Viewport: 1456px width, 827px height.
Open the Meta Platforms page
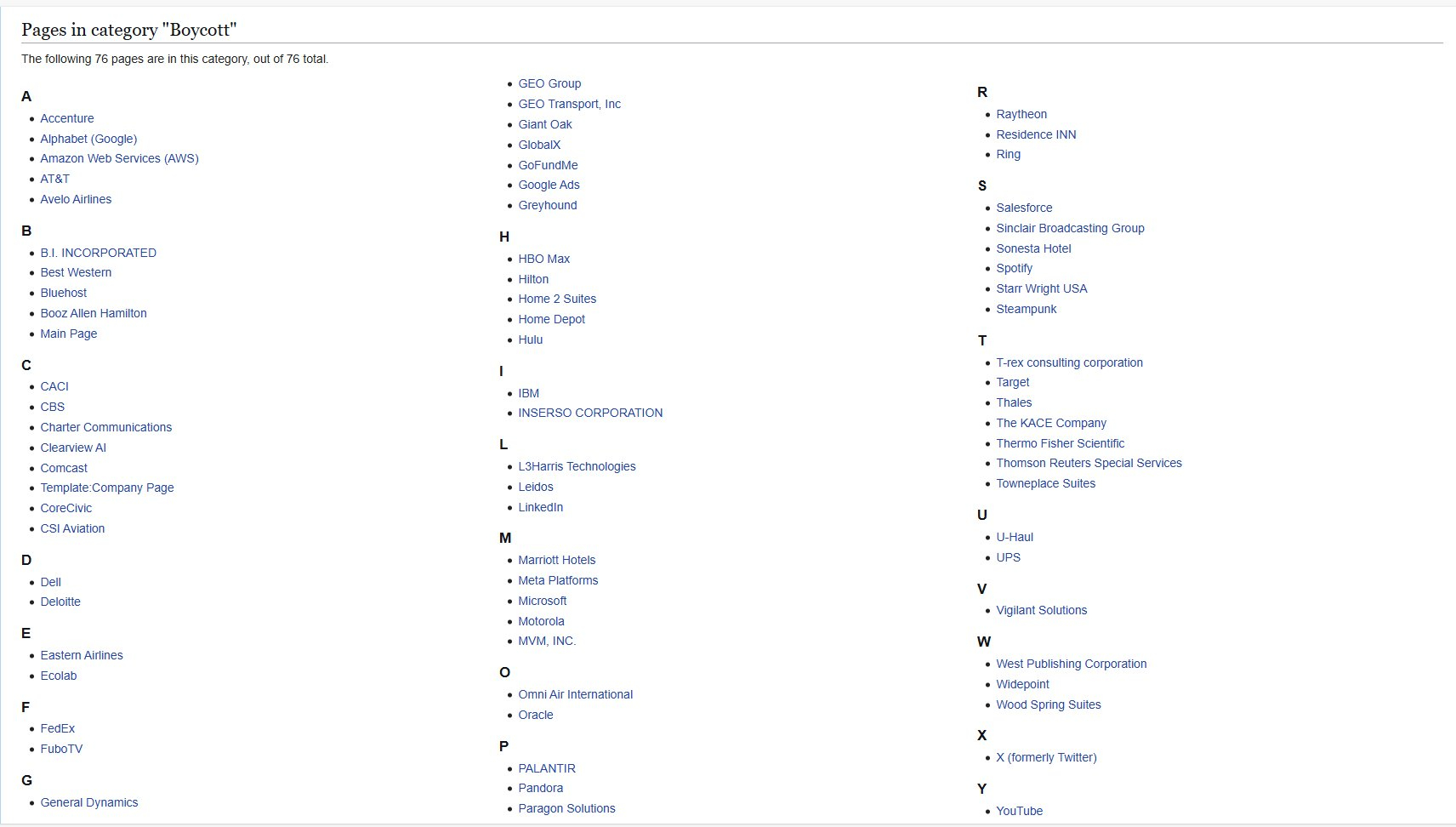558,580
